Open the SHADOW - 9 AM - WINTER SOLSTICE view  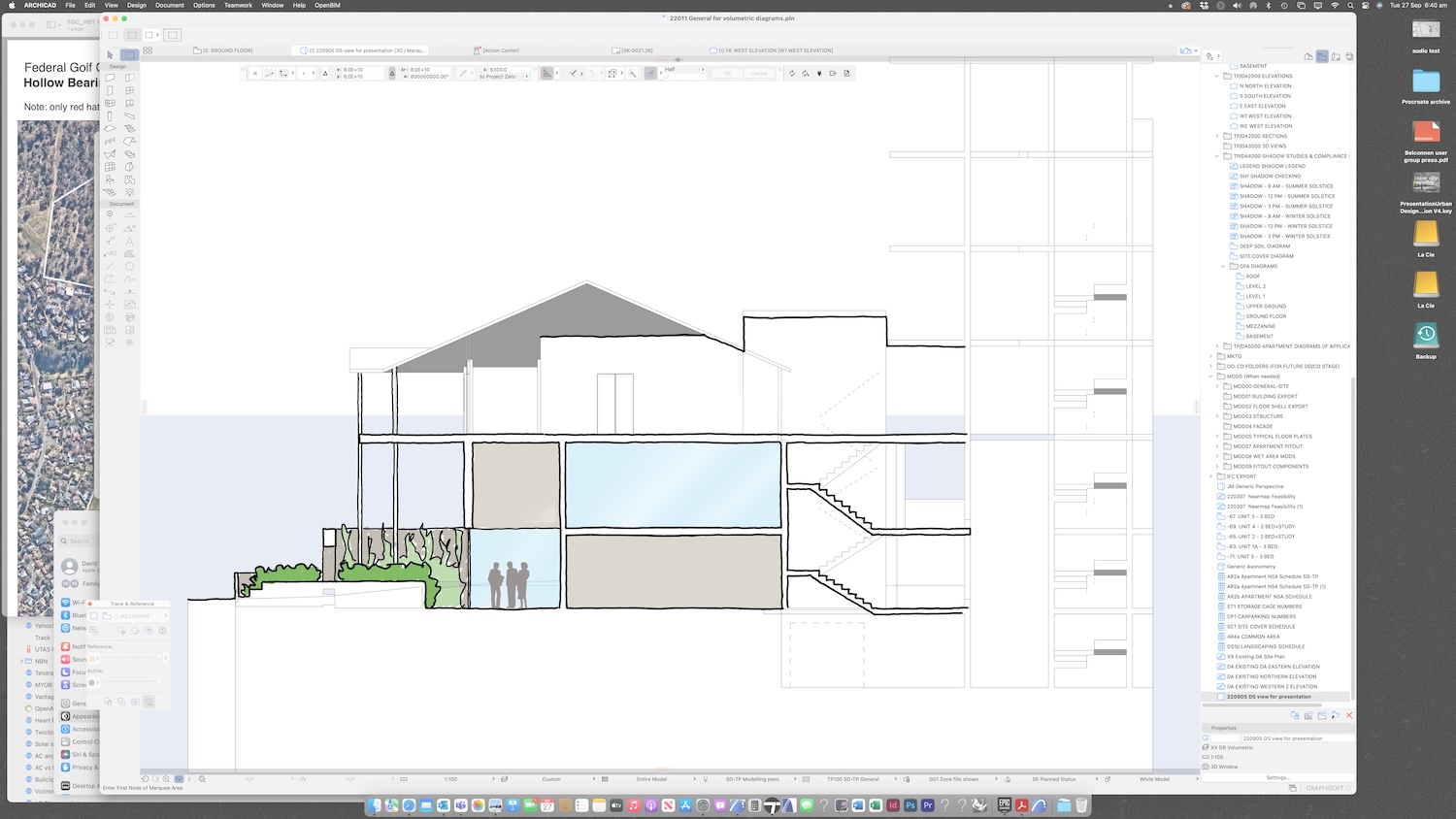click(1284, 216)
